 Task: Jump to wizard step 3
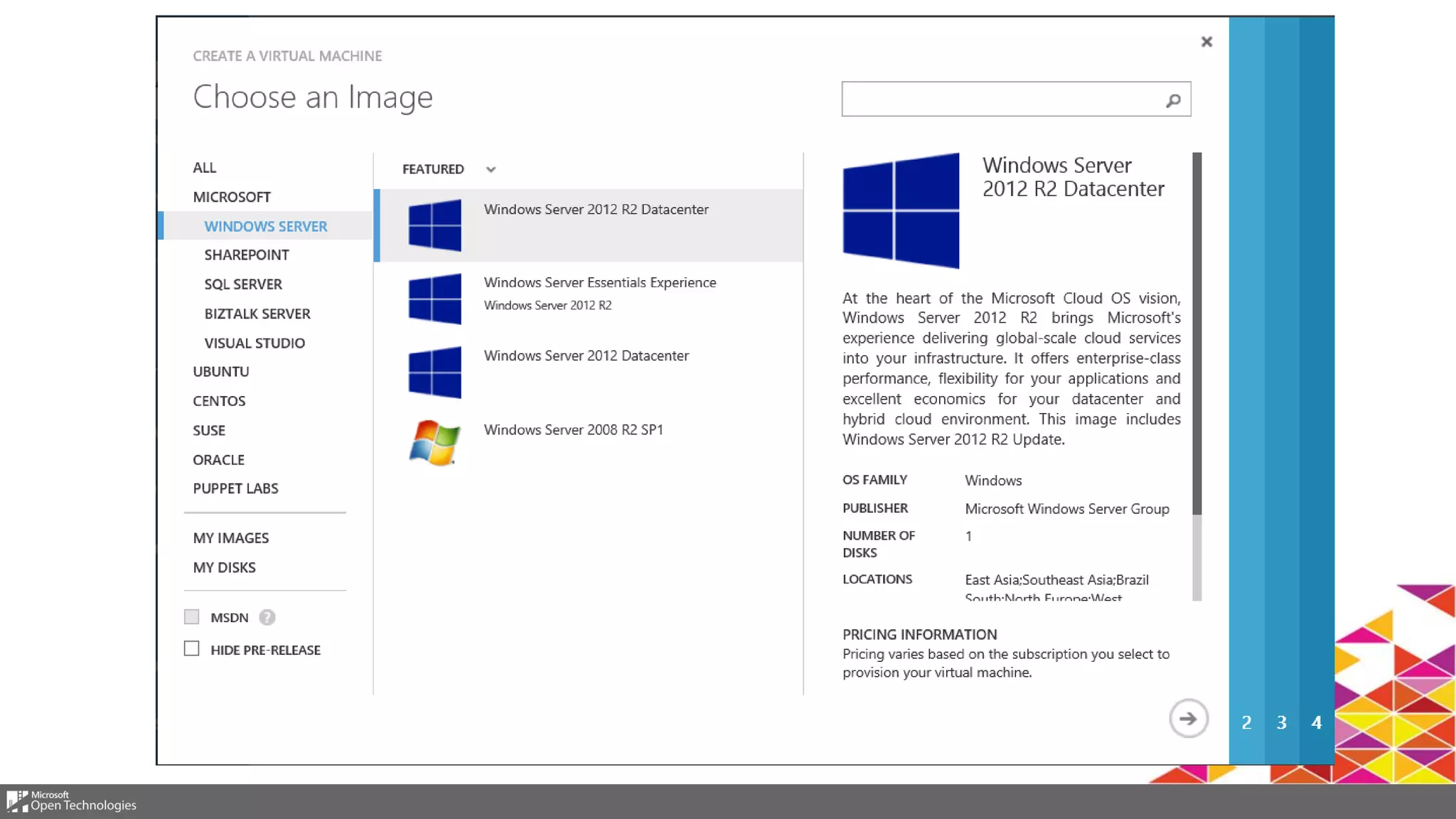(1281, 722)
